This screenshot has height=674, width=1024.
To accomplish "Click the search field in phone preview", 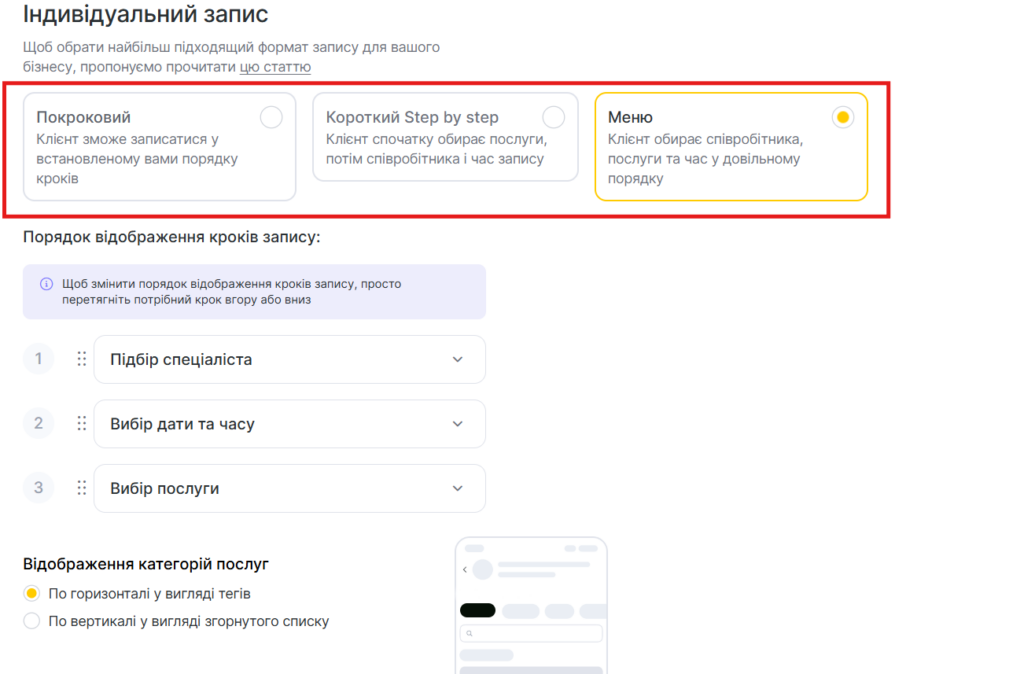I will click(535, 633).
